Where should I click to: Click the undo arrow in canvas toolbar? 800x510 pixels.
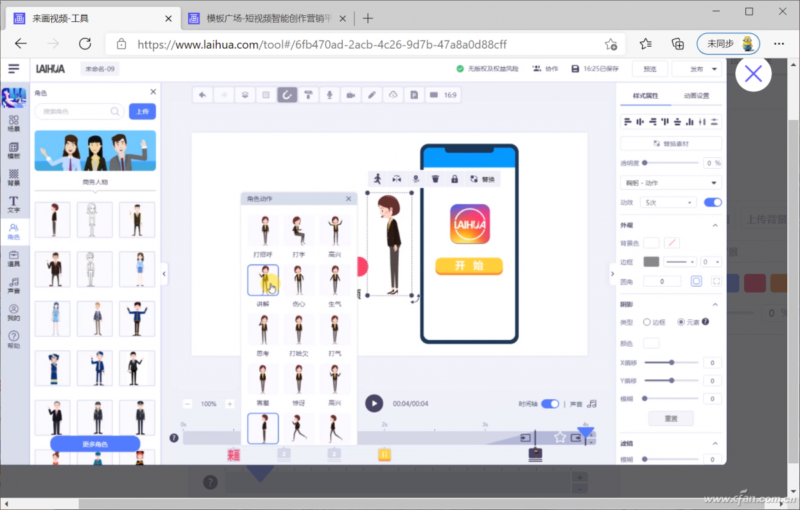coord(203,95)
